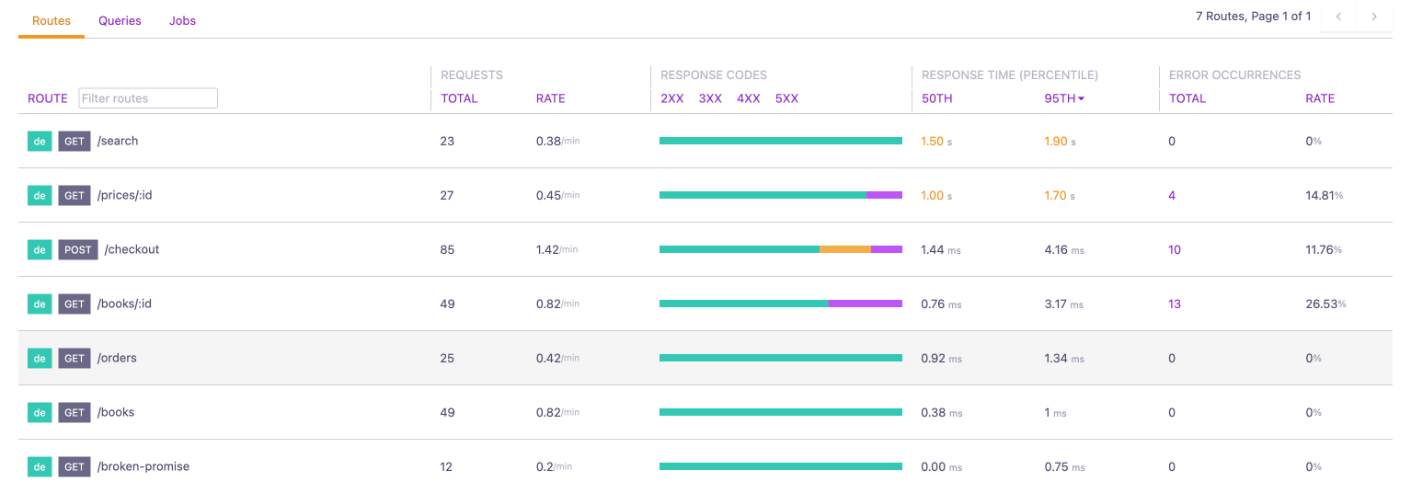Click the GET badge beside /orders

tap(74, 358)
